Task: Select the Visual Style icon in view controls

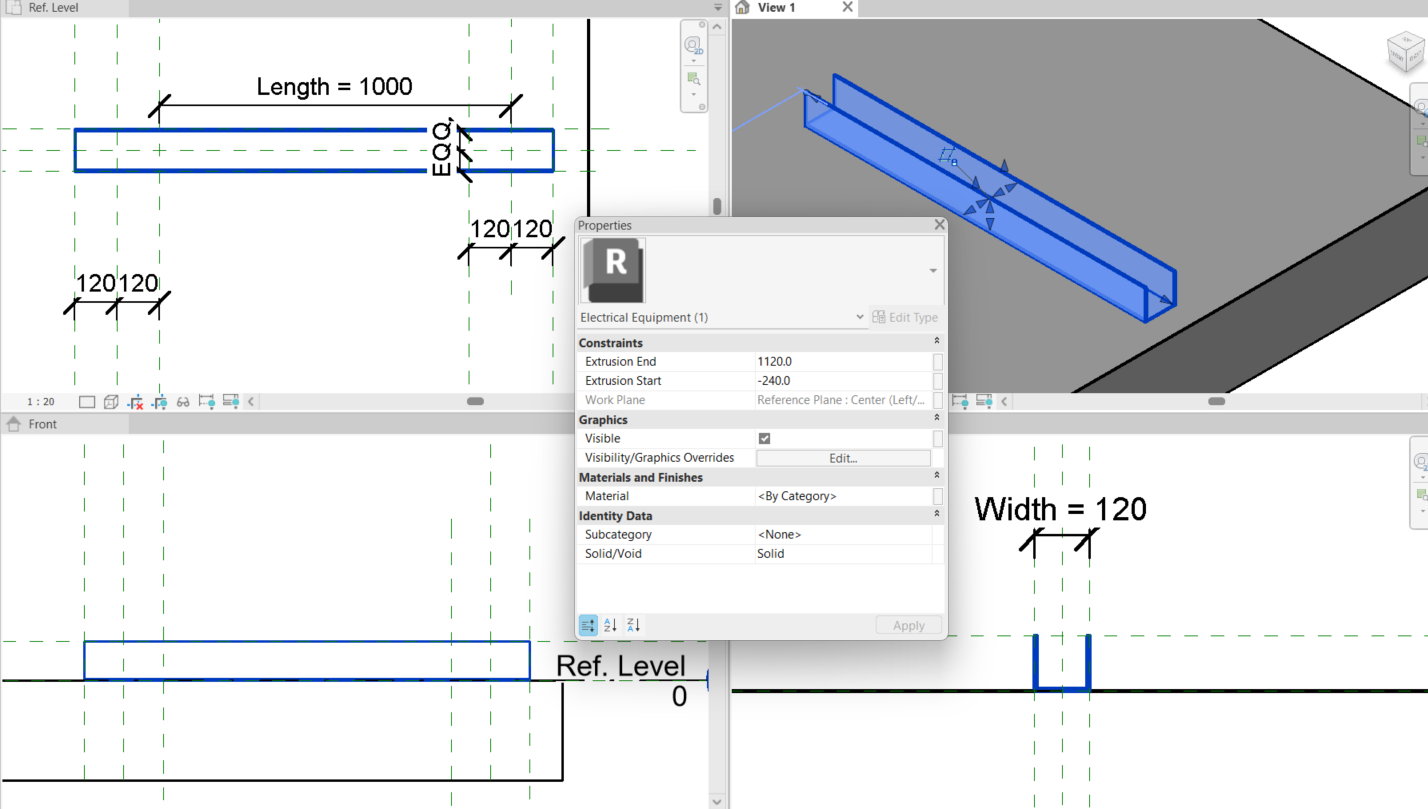Action: [111, 401]
